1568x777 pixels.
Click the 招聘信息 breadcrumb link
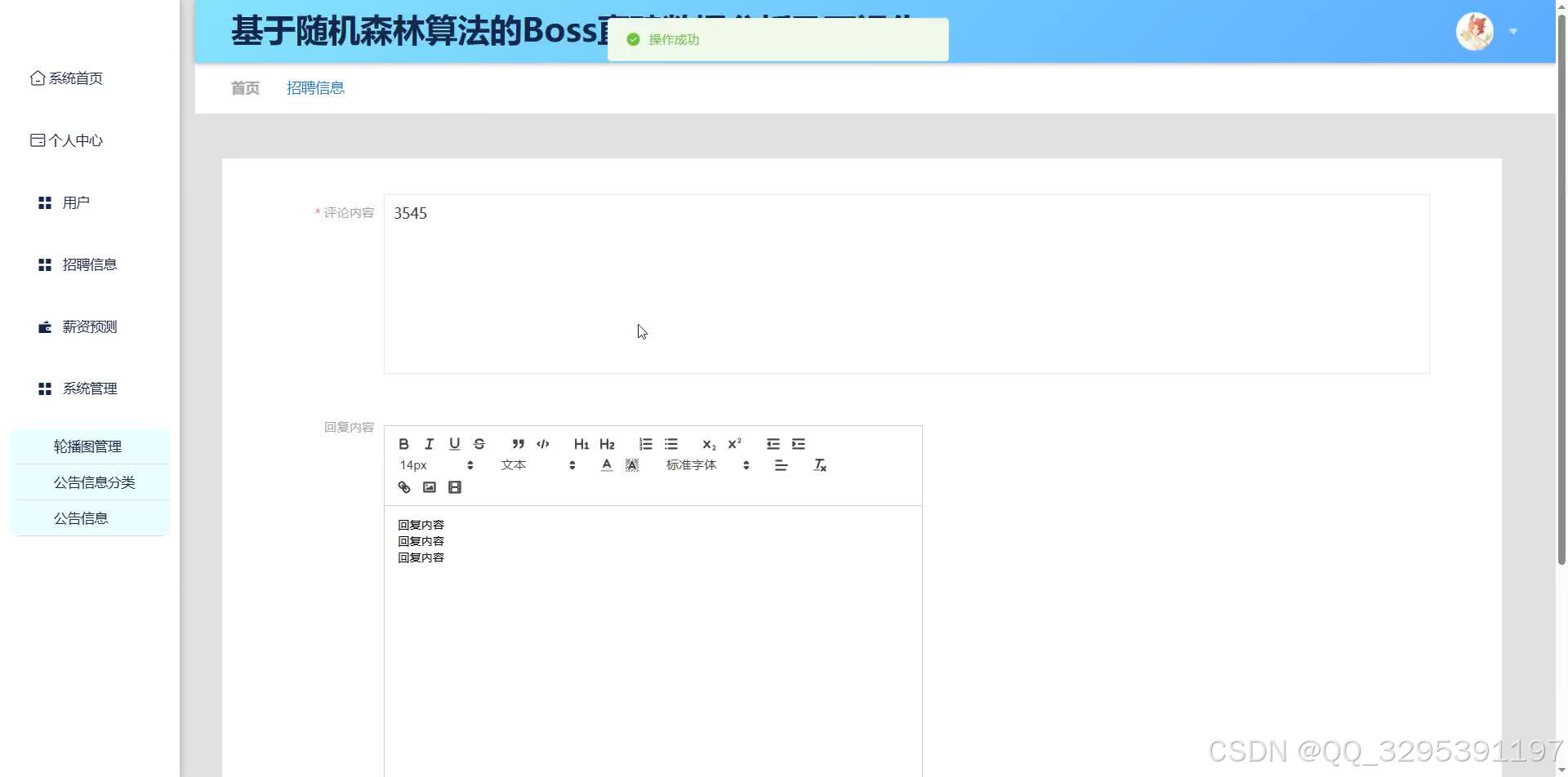pos(315,88)
